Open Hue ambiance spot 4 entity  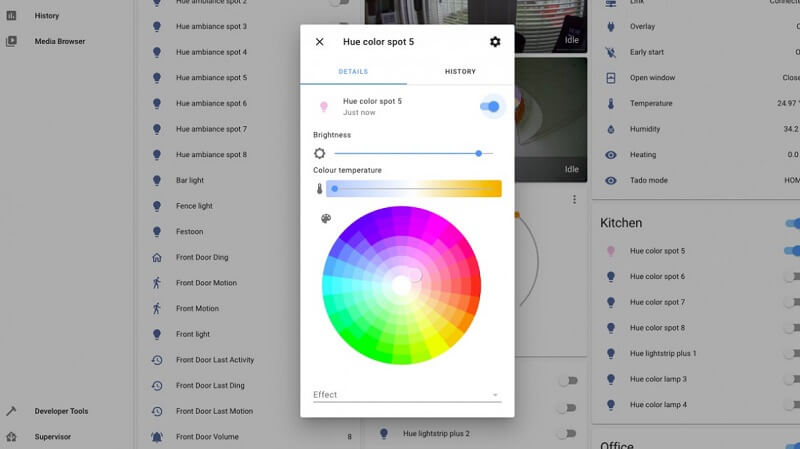[x=211, y=52]
